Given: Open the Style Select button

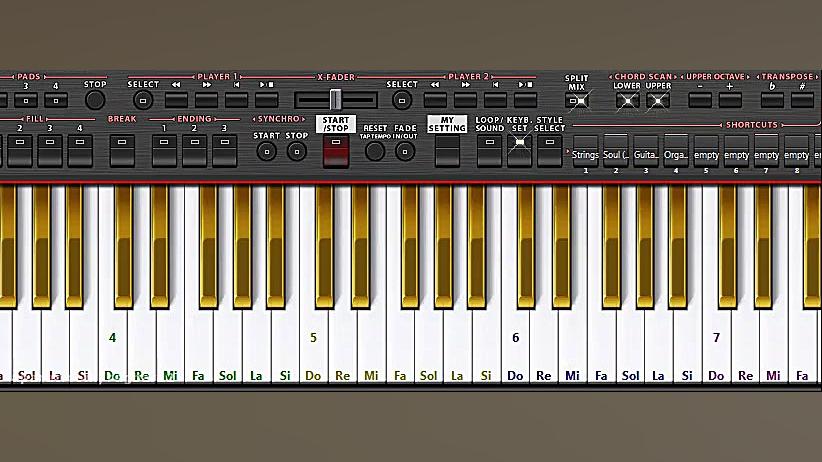Looking at the screenshot, I should 549,150.
